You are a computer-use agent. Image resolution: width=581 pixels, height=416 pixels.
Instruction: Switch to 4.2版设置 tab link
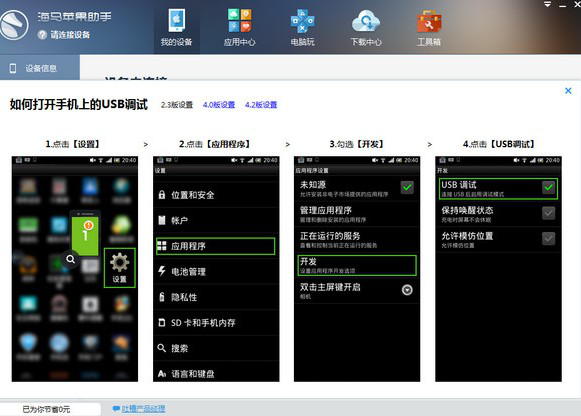click(x=261, y=105)
